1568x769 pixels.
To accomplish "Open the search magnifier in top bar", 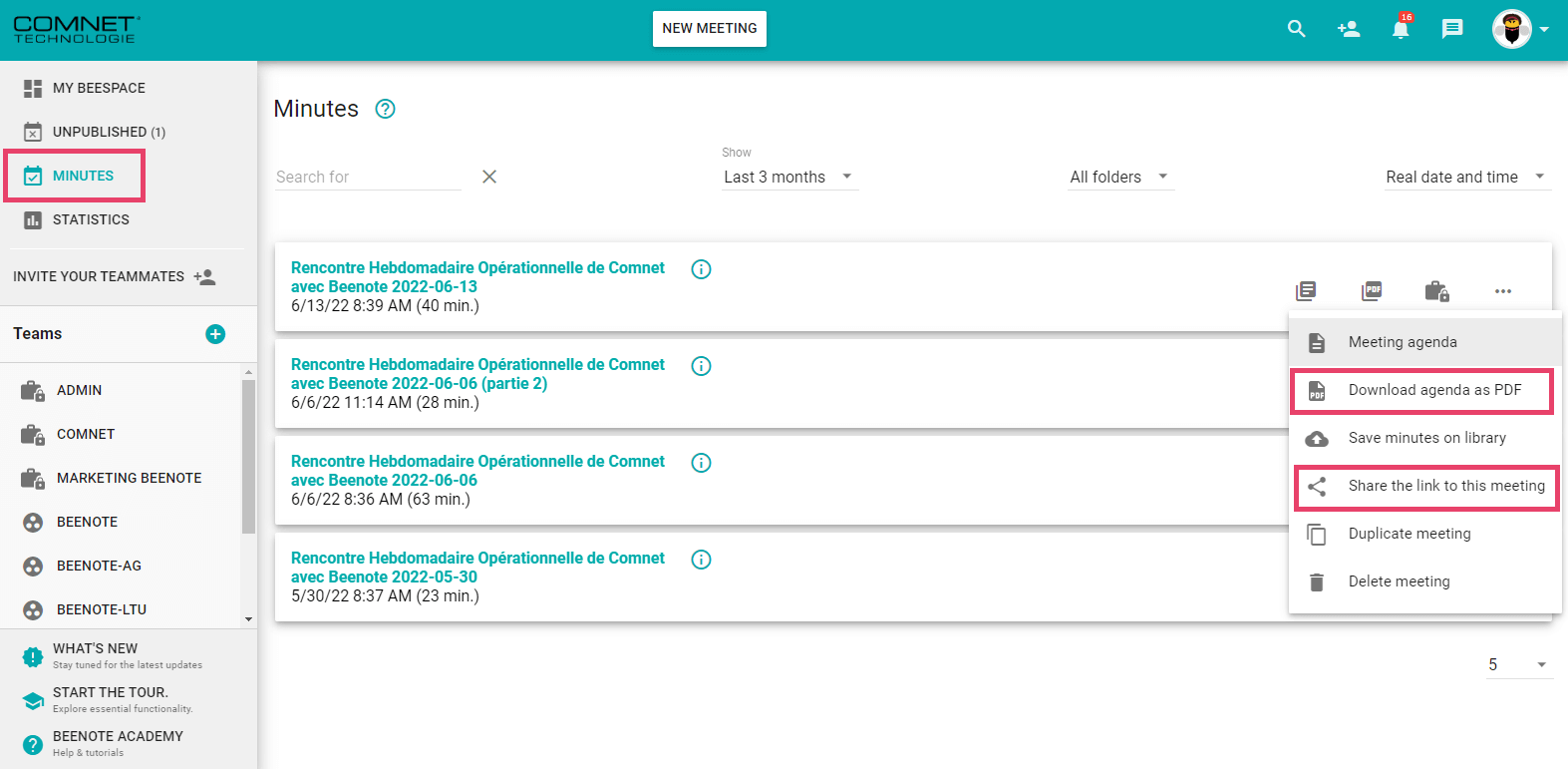I will point(1296,29).
